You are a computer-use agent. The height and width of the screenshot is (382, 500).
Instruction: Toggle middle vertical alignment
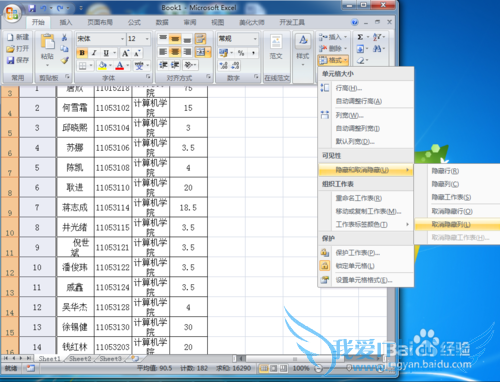click(175, 39)
